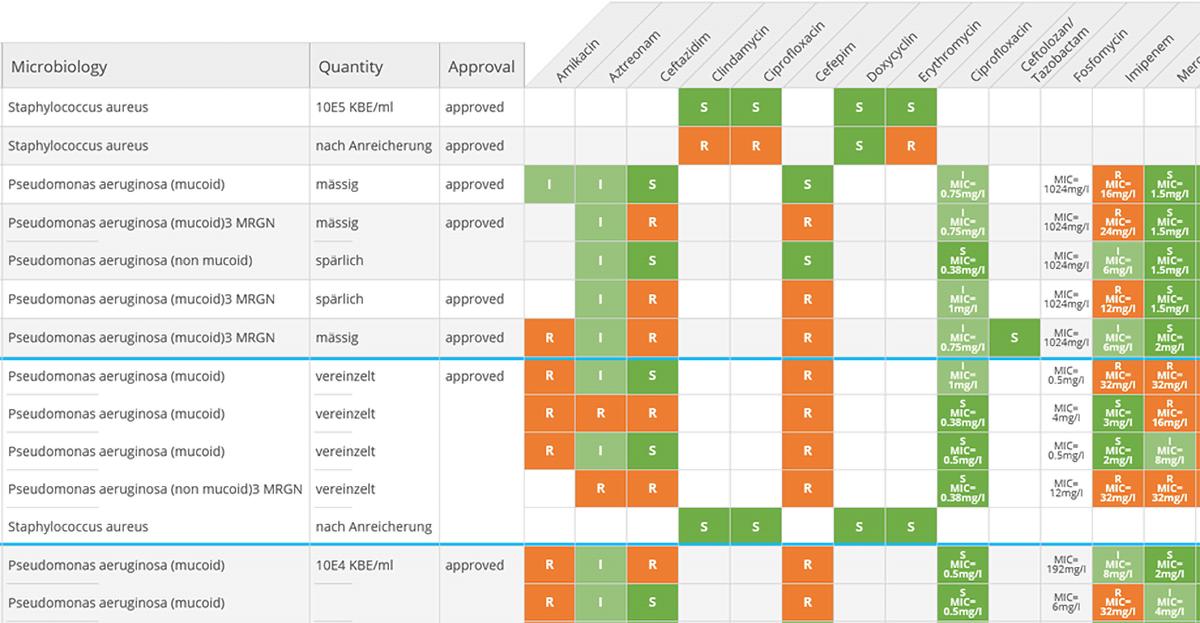1200x623 pixels.
Task: Expand the 'nach Anreicherung' quantity detail
Action: tap(373, 145)
